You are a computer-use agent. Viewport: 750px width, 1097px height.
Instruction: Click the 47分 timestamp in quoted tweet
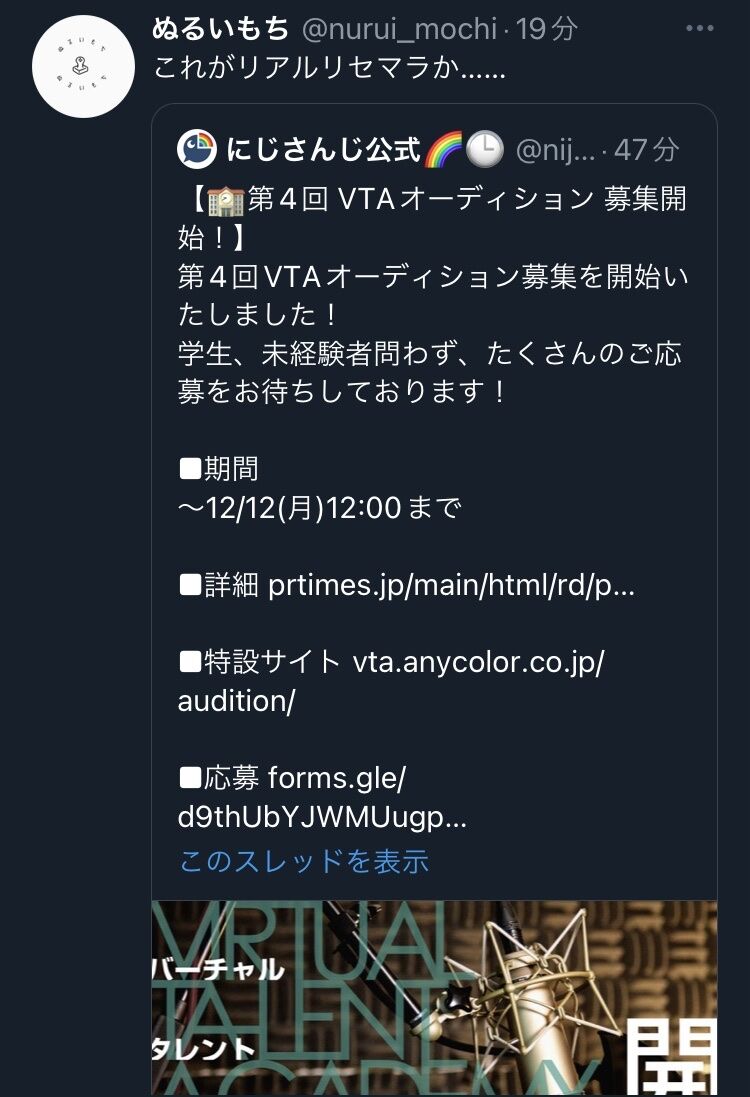point(647,150)
